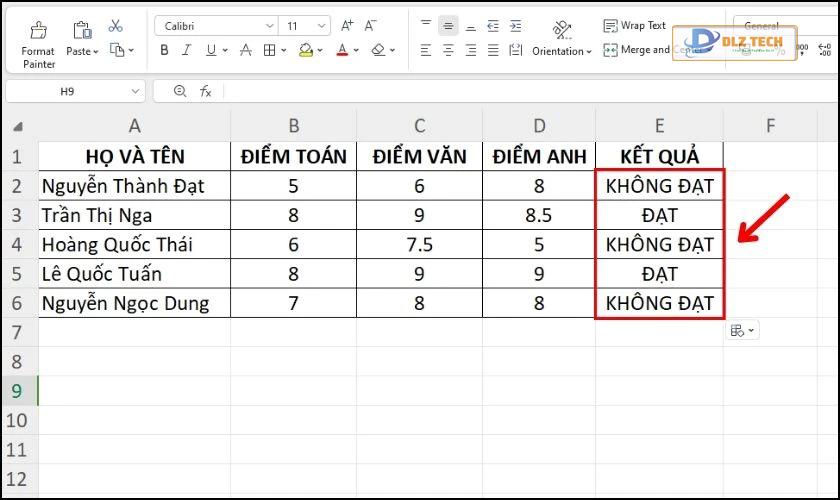Viewport: 840px width, 500px height.
Task: Click the decimal places icon
Action: click(x=825, y=50)
